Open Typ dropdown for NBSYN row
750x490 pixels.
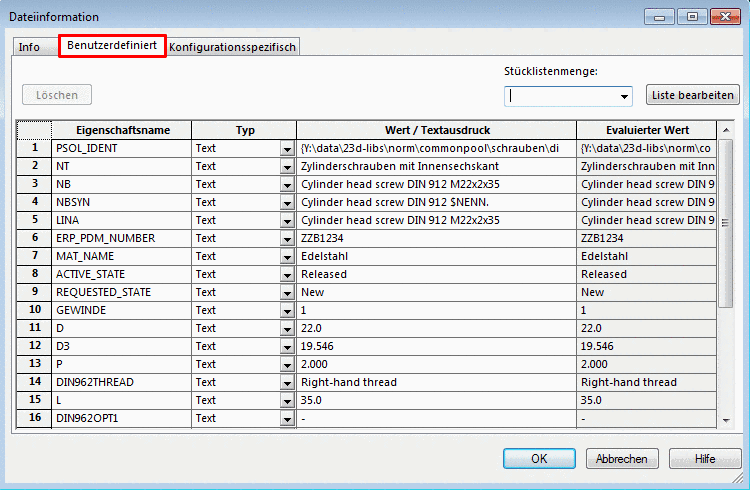pos(287,203)
